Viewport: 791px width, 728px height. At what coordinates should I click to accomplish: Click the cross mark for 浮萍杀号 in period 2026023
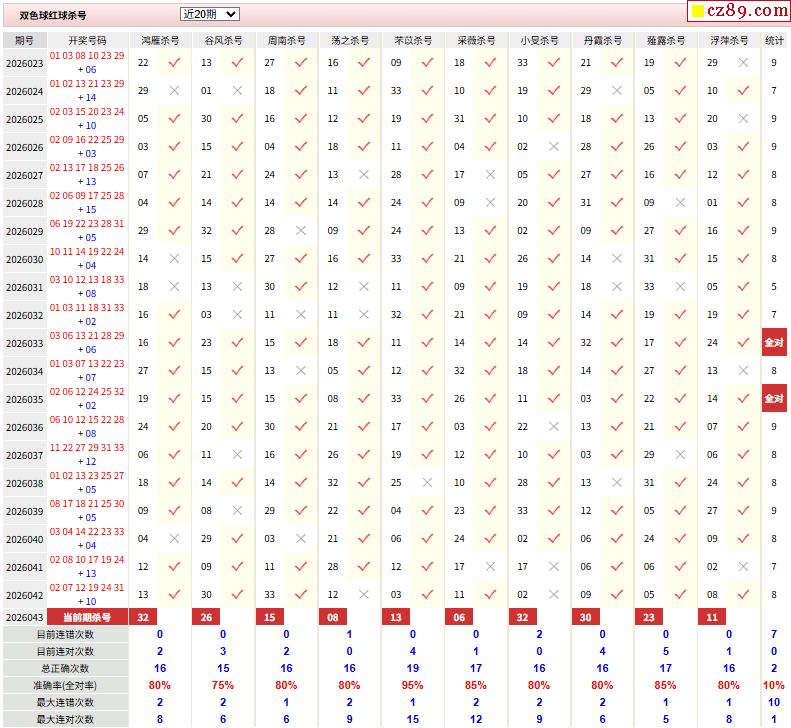[x=743, y=63]
